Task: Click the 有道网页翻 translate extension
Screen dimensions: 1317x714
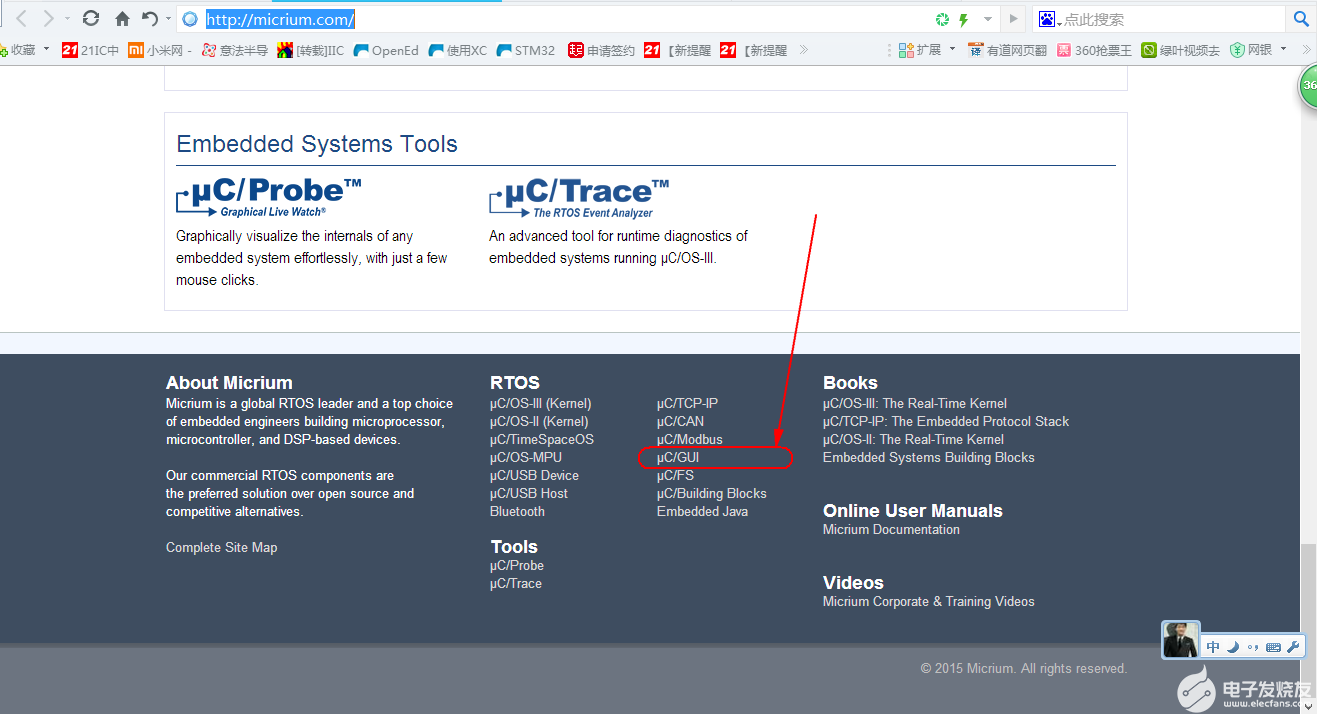Action: click(x=1007, y=50)
